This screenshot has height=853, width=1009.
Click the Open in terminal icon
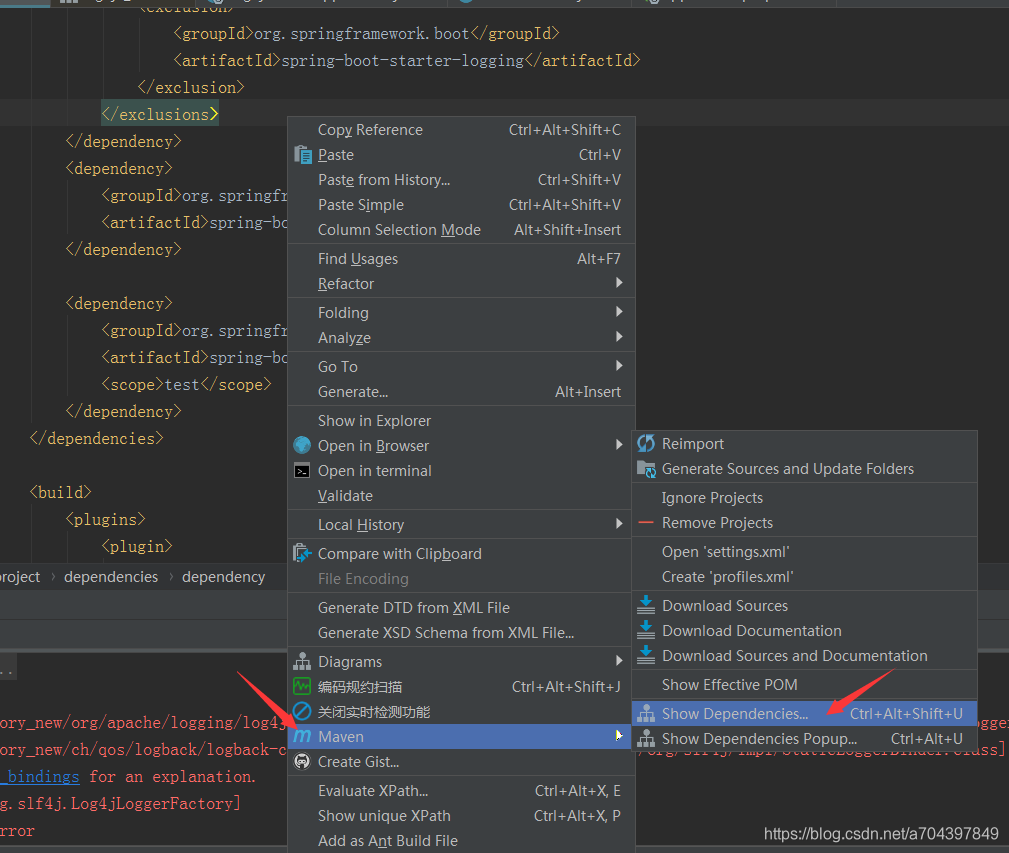click(x=302, y=471)
